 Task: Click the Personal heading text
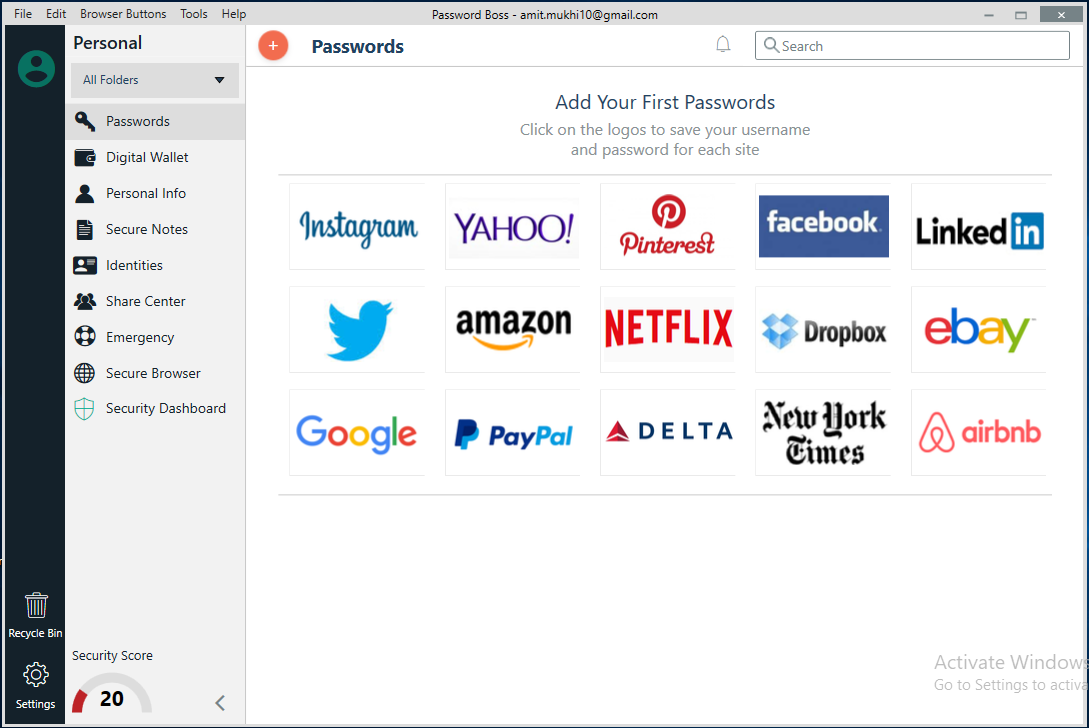tap(108, 43)
